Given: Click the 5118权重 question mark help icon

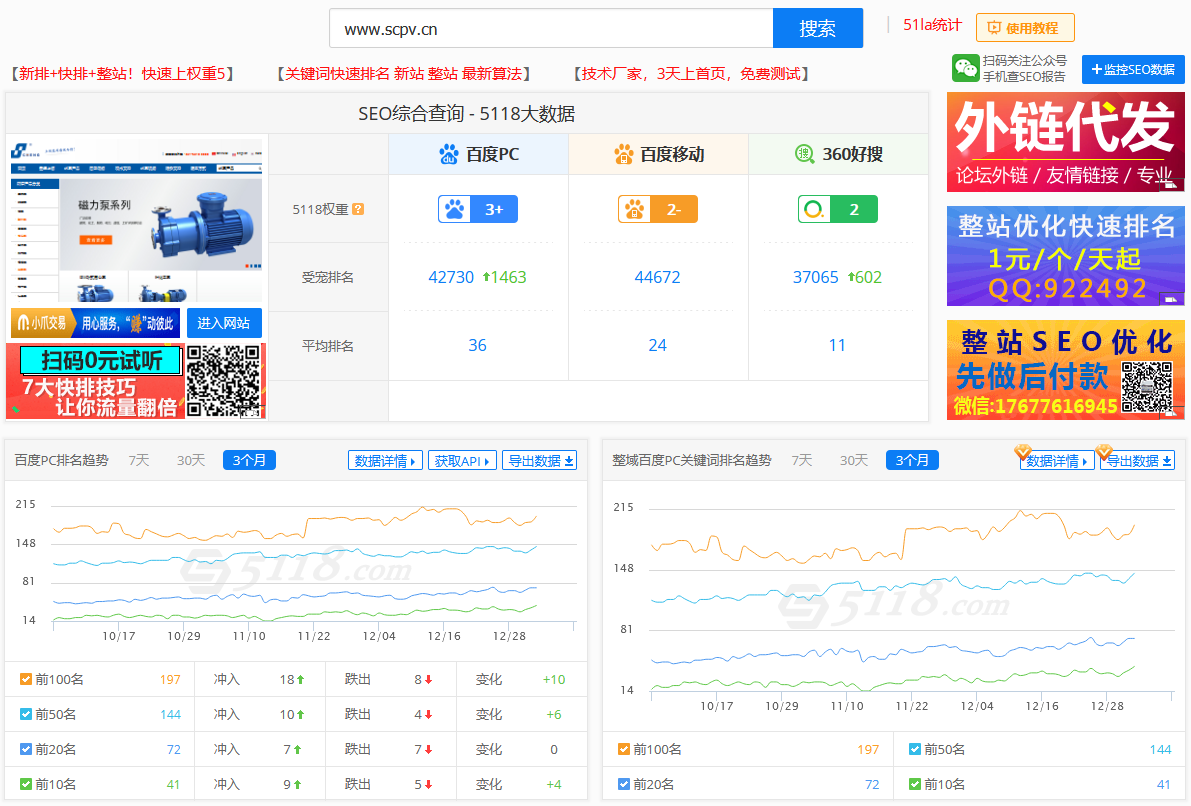Looking at the screenshot, I should [x=358, y=209].
